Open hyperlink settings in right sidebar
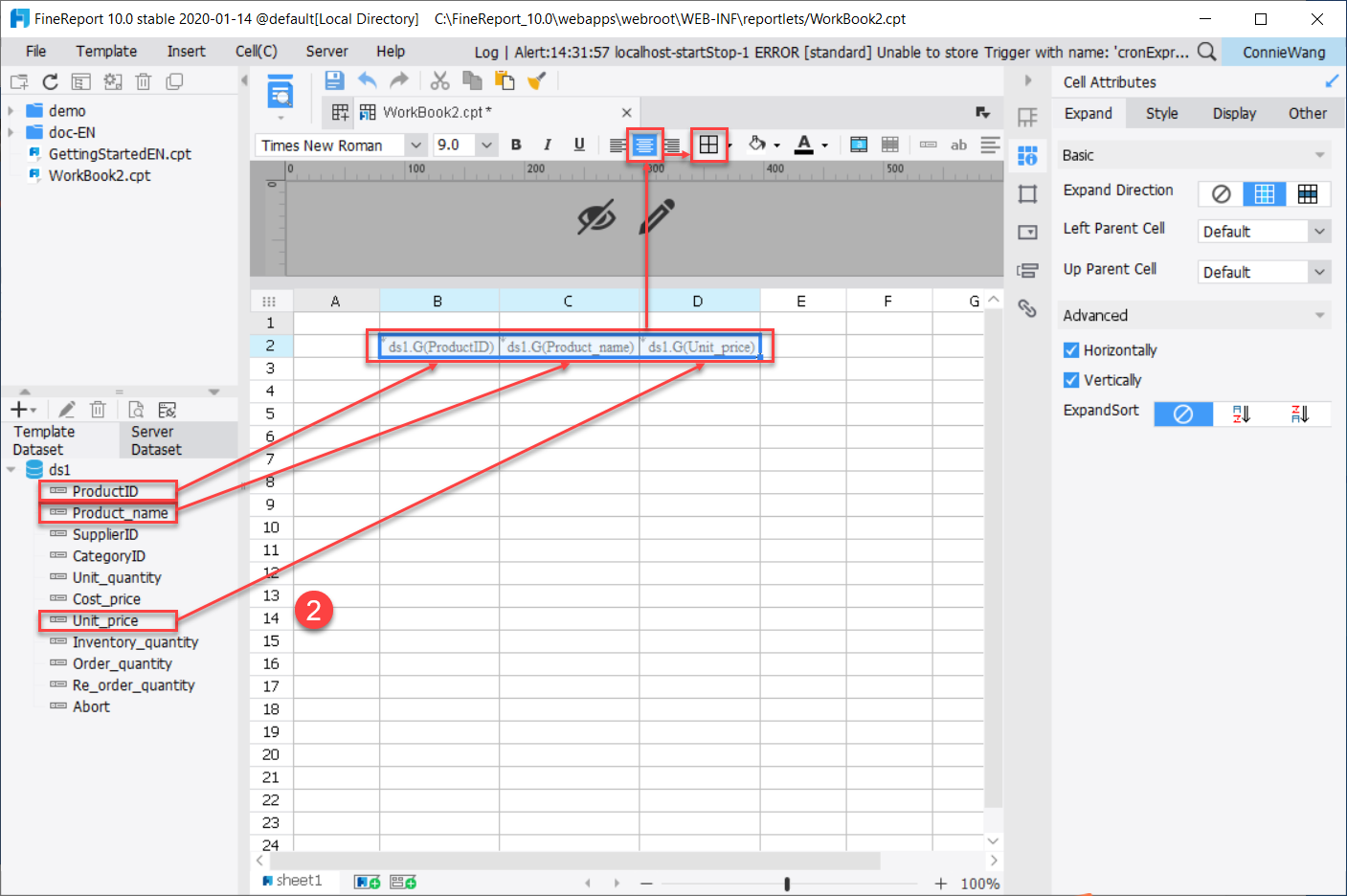This screenshot has height=896, width=1347. coord(1027,308)
